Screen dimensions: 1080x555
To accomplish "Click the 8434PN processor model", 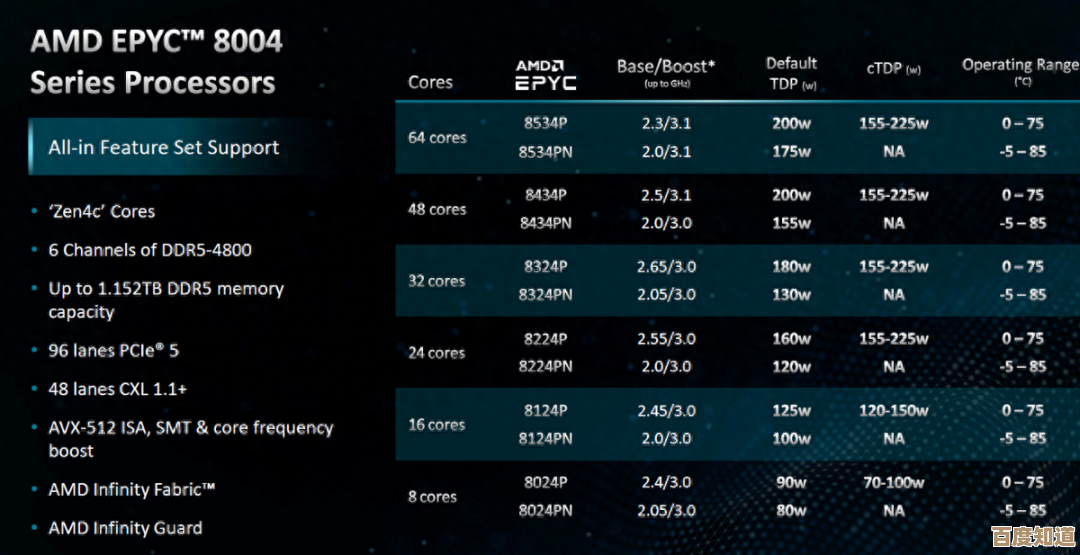I will point(545,223).
